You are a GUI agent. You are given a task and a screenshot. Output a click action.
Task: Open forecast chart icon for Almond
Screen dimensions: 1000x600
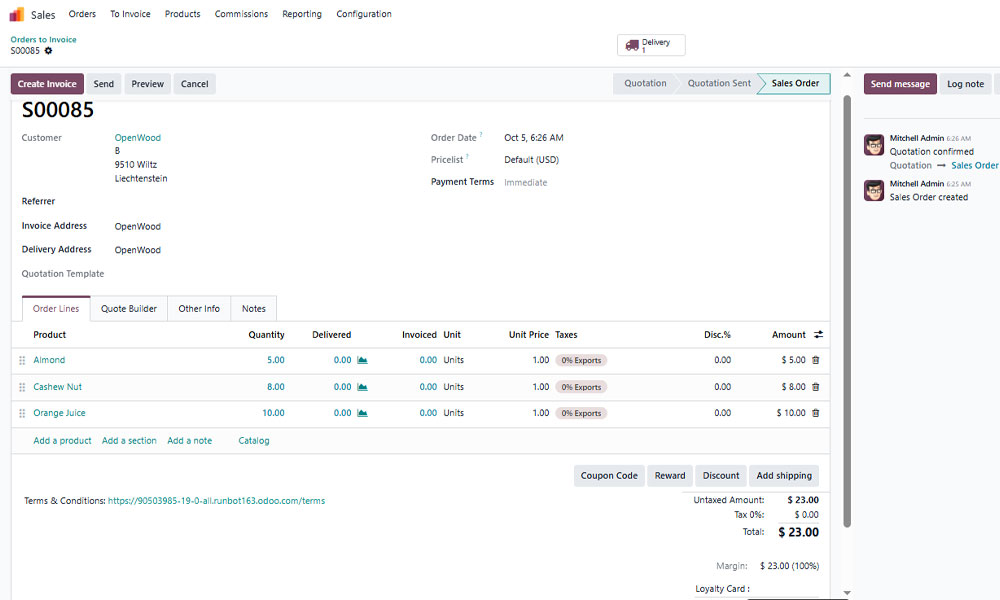pos(362,360)
